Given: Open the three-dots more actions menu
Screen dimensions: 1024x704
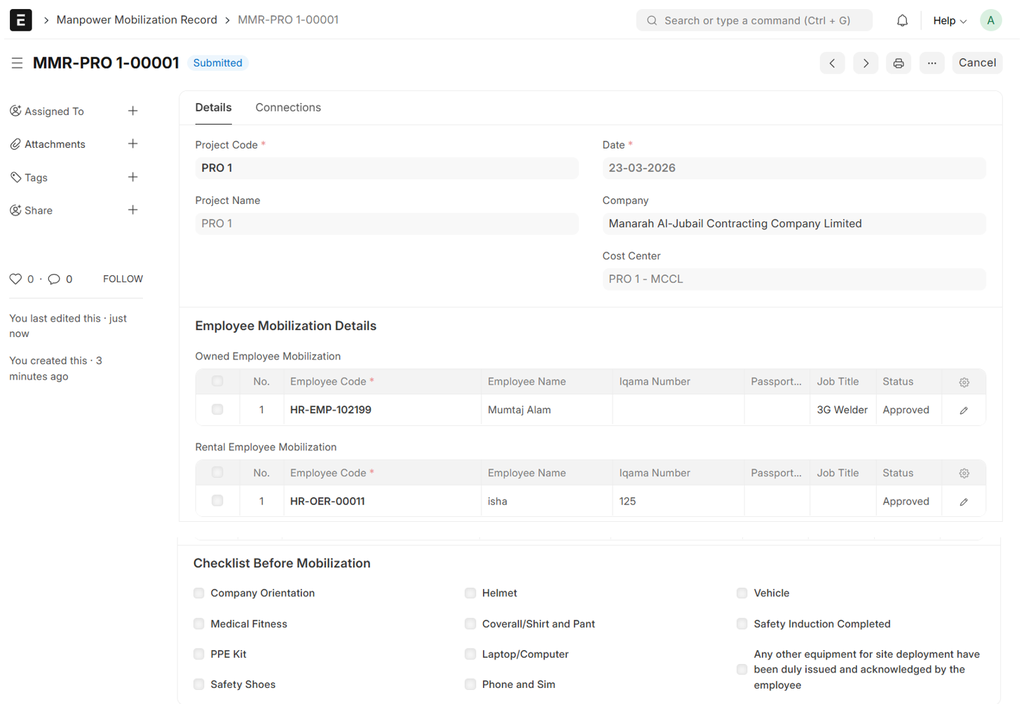Looking at the screenshot, I should [x=931, y=63].
